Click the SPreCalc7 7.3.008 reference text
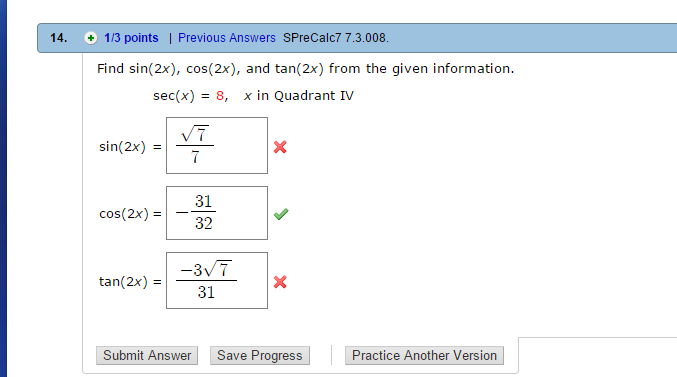 336,38
